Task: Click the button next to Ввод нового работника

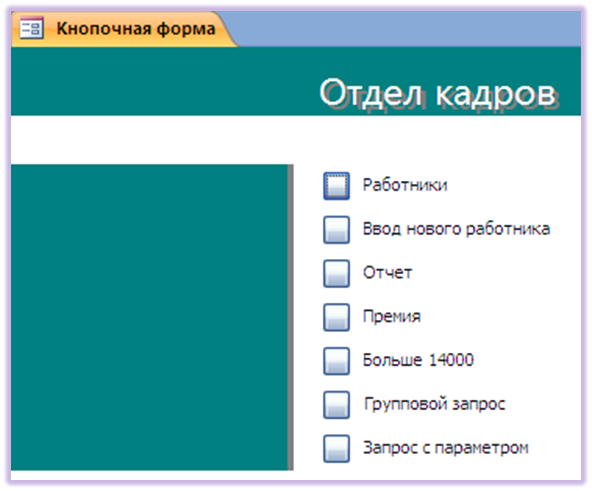Action: coord(336,230)
